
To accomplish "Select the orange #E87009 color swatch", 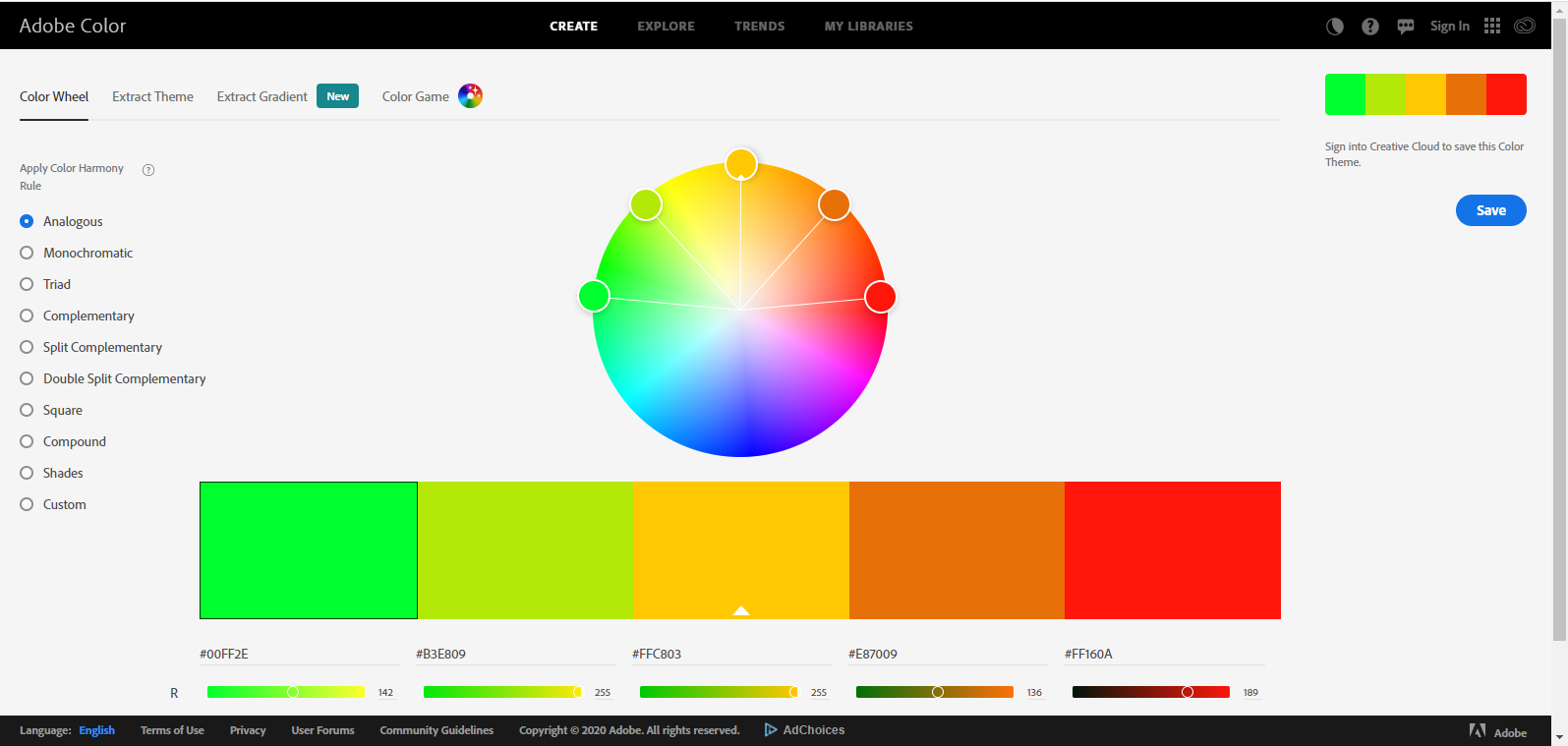I will click(957, 550).
